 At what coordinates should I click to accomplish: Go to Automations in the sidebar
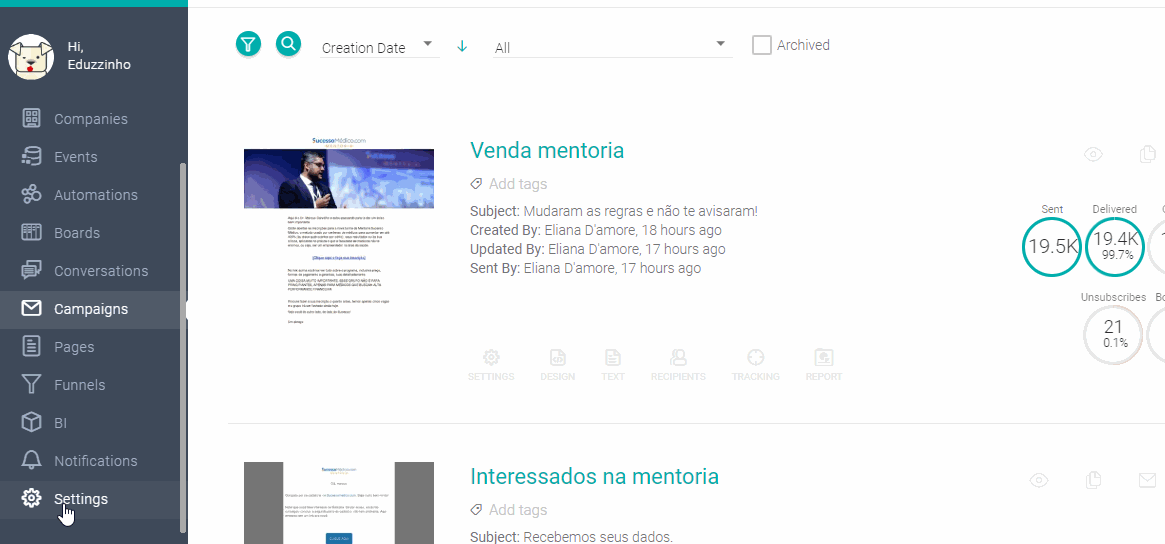pyautogui.click(x=95, y=195)
